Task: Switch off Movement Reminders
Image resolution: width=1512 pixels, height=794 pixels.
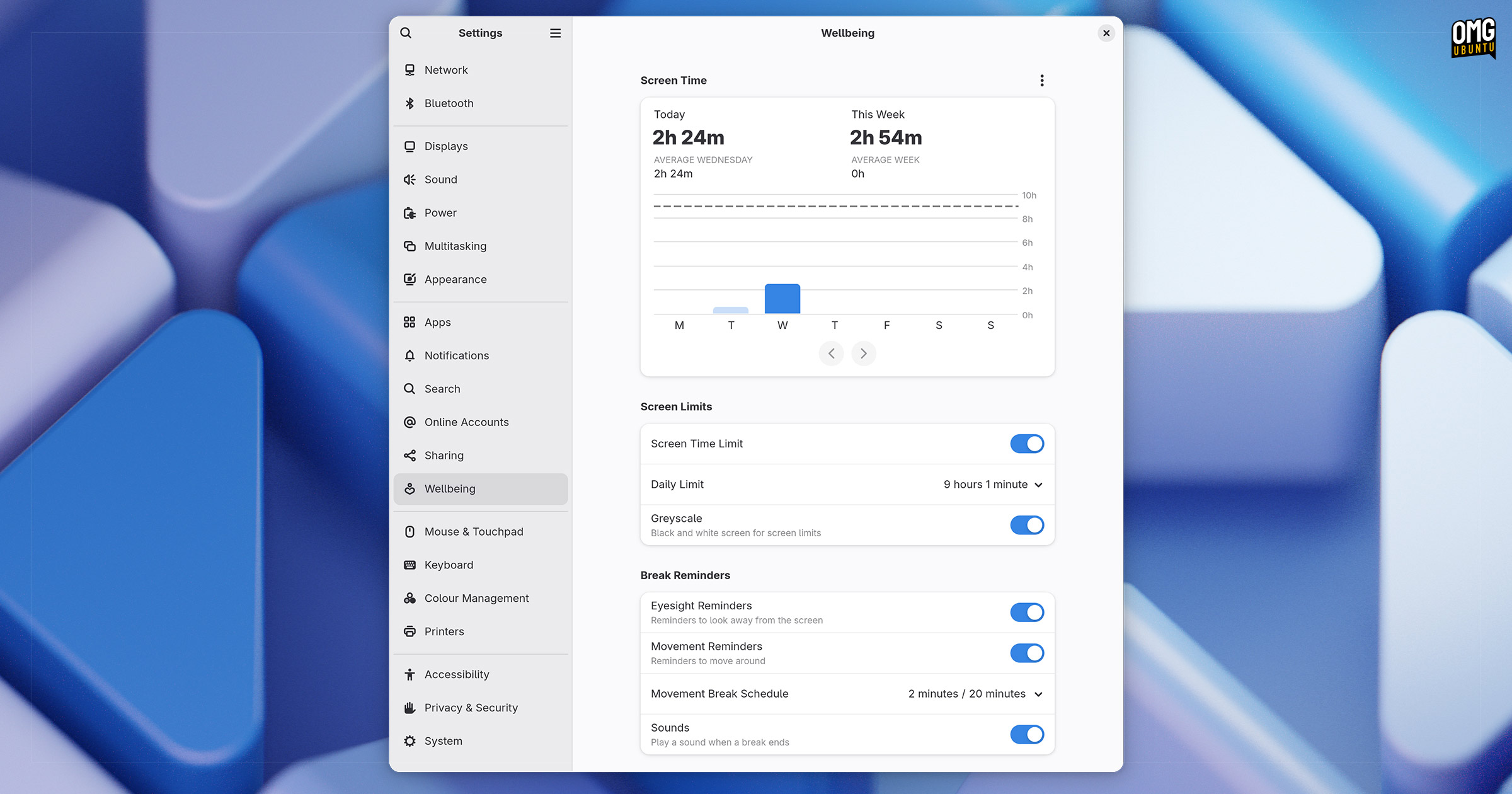Action: click(x=1027, y=653)
